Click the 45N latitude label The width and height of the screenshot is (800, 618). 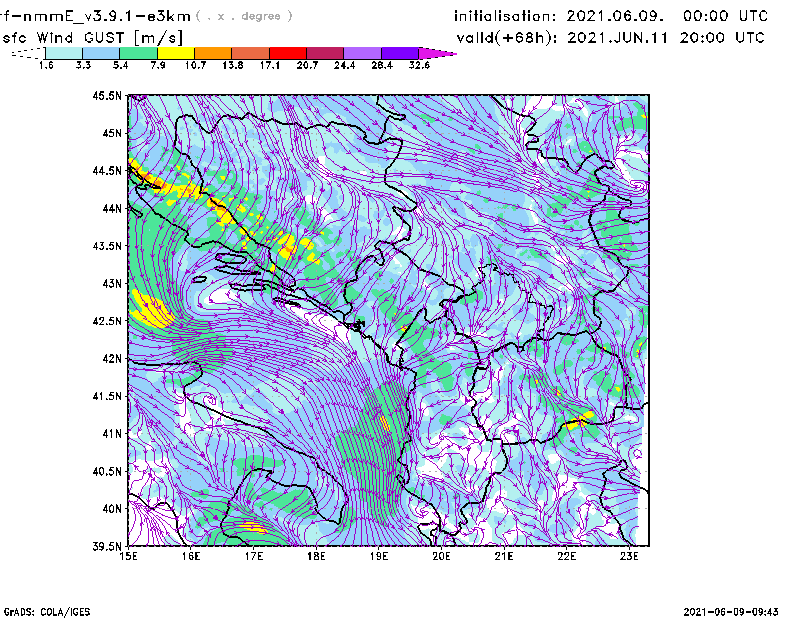pyautogui.click(x=112, y=133)
